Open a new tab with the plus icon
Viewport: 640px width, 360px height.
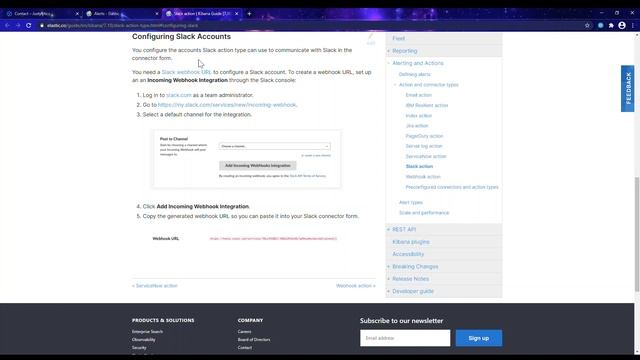[249, 13]
